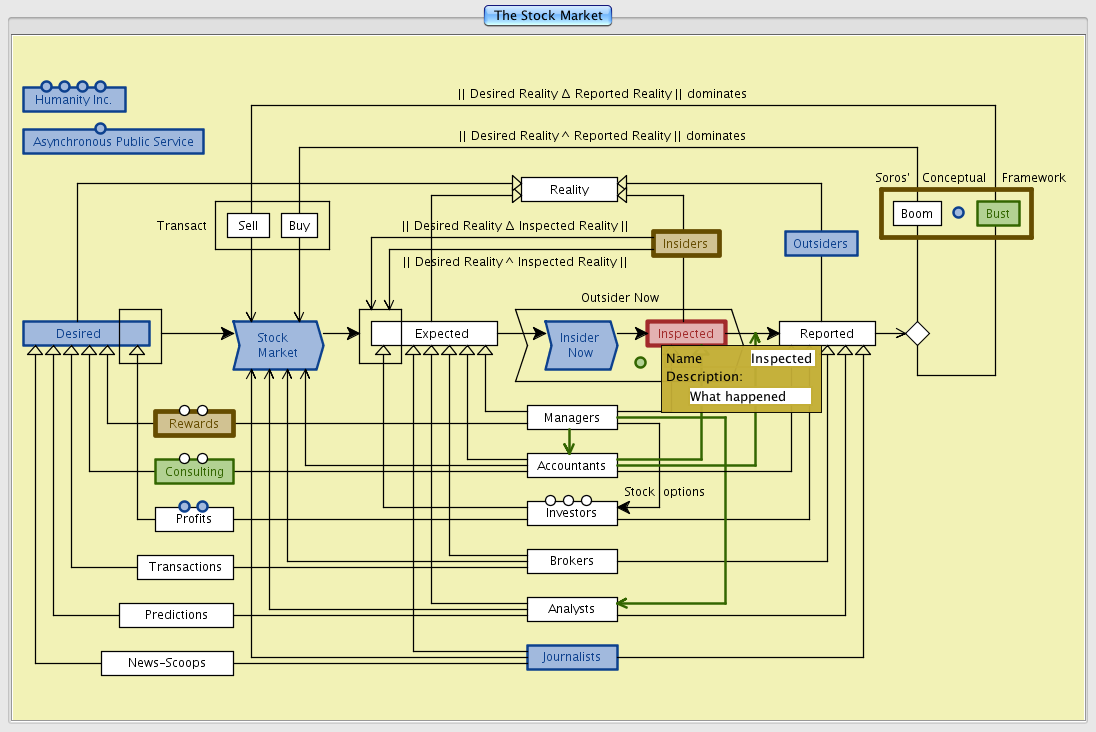Select the Insider Now chevron node
This screenshot has height=732, width=1096.
(x=579, y=345)
